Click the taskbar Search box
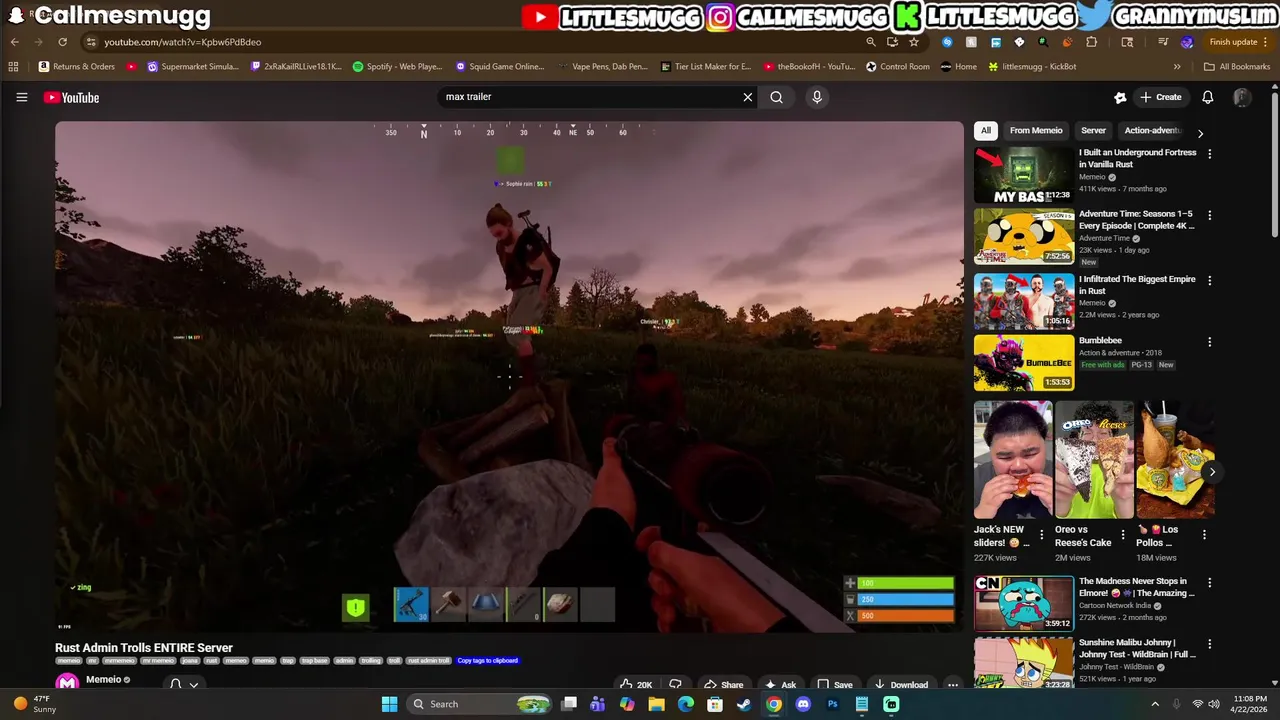 tap(480, 704)
